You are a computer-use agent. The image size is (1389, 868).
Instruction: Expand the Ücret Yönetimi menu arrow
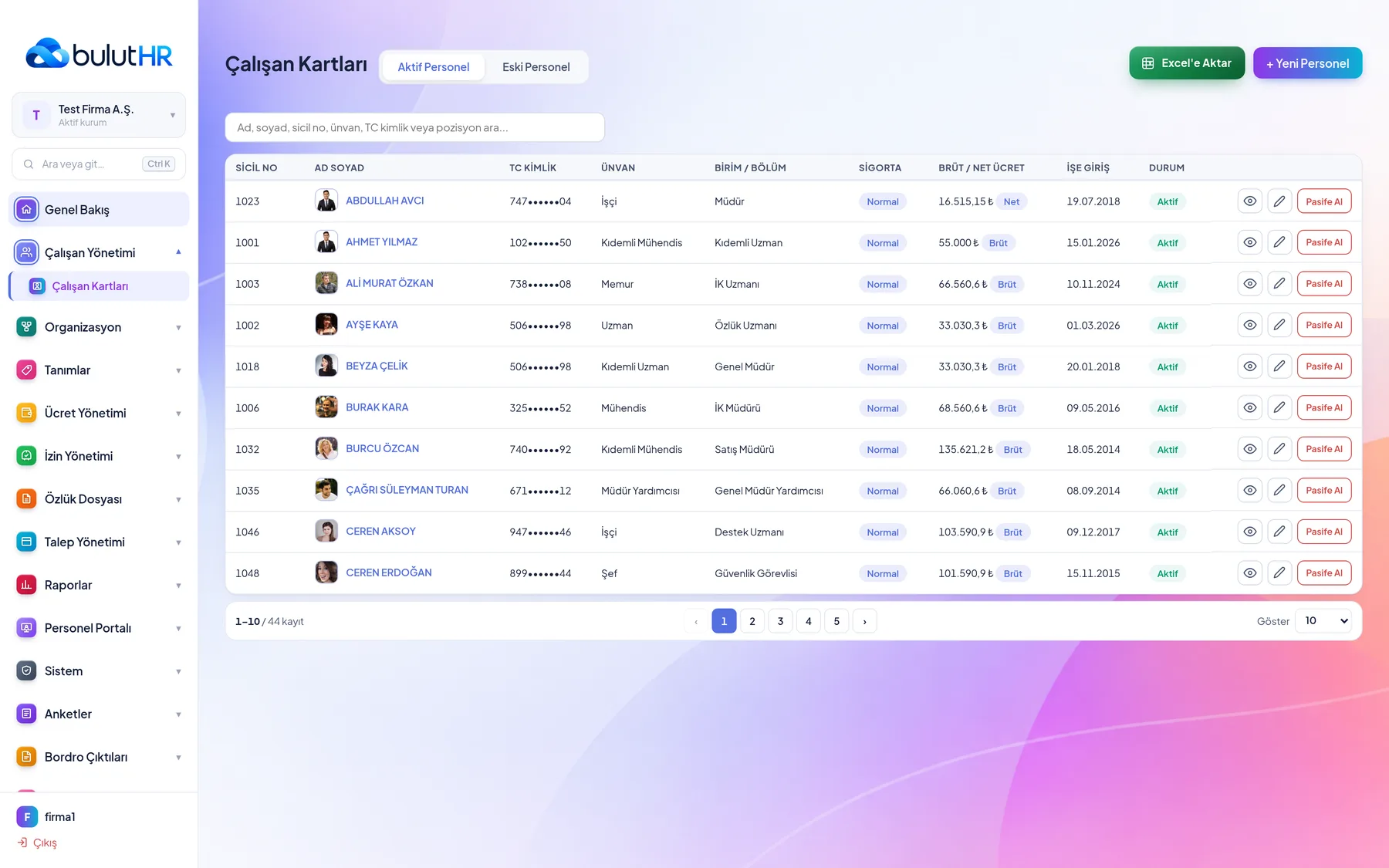178,414
